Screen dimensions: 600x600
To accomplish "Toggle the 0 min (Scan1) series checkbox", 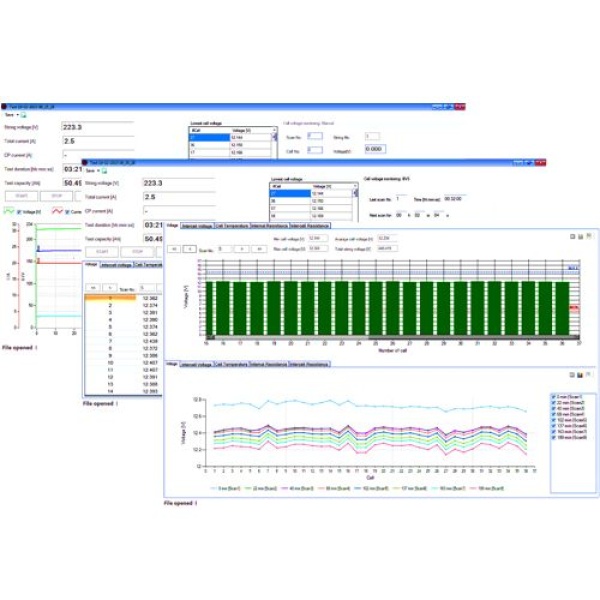I will point(553,397).
